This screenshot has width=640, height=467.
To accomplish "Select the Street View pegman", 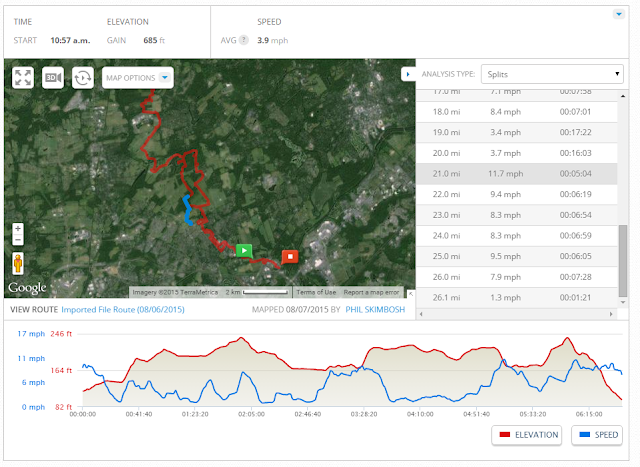I will pyautogui.click(x=18, y=263).
